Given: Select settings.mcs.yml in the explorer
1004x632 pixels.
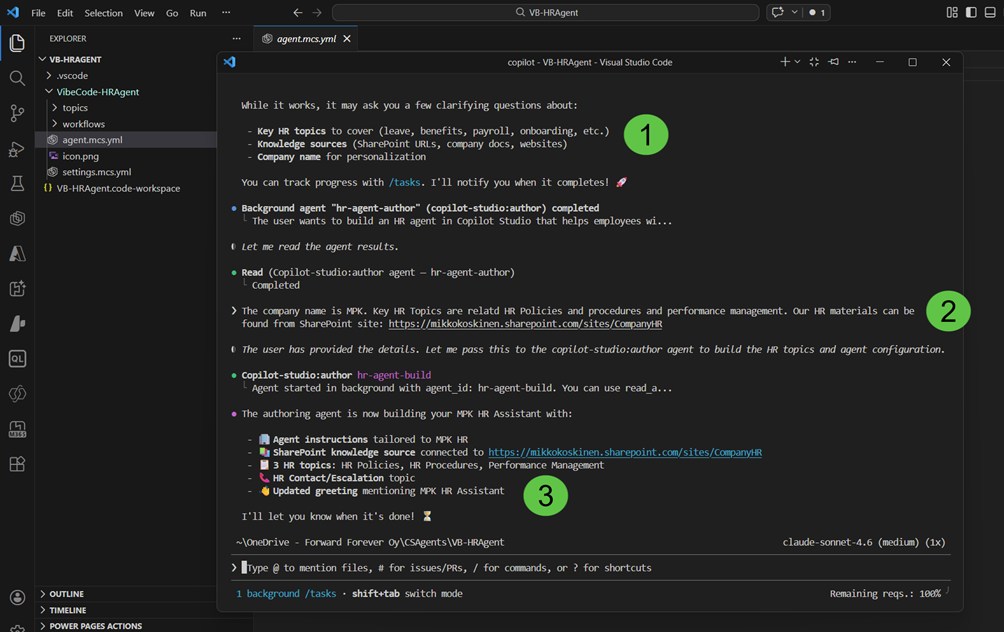Looking at the screenshot, I should pos(96,172).
